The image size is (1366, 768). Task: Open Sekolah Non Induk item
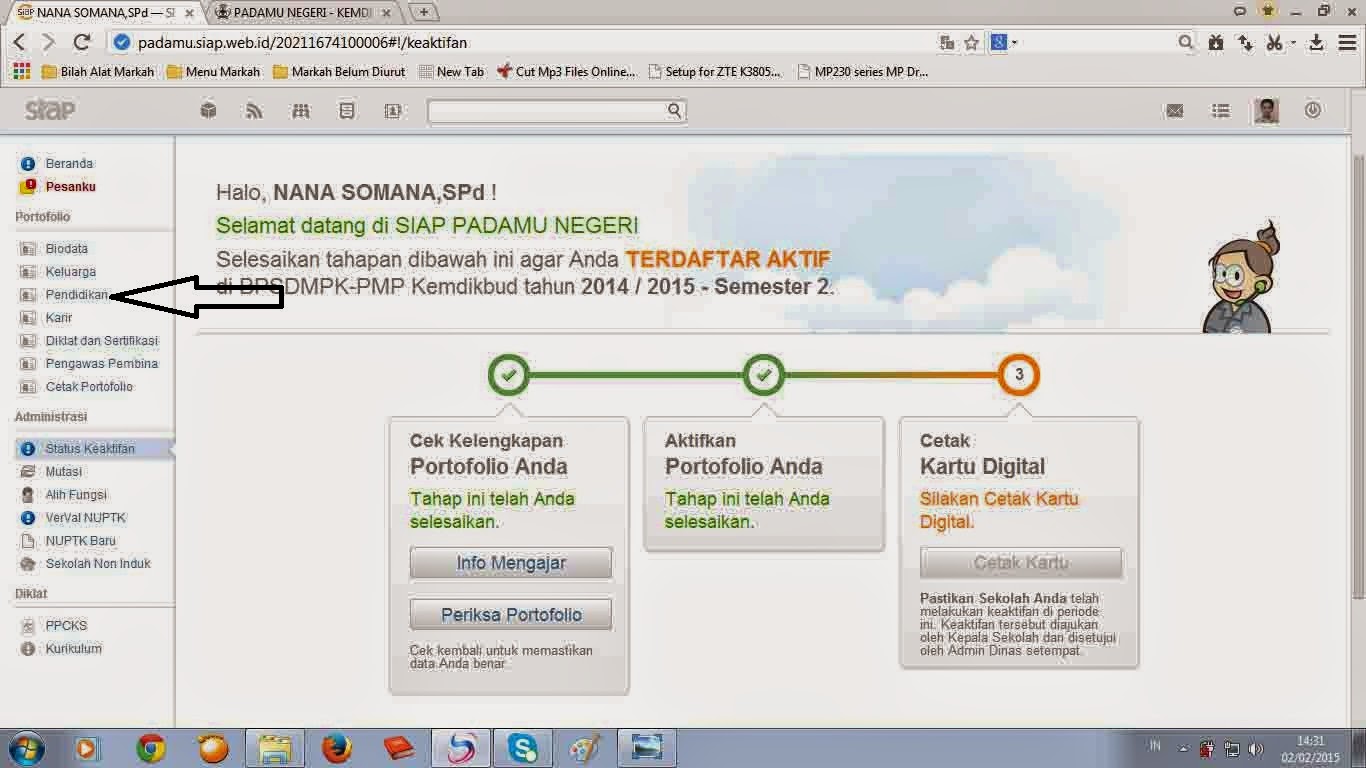point(98,563)
